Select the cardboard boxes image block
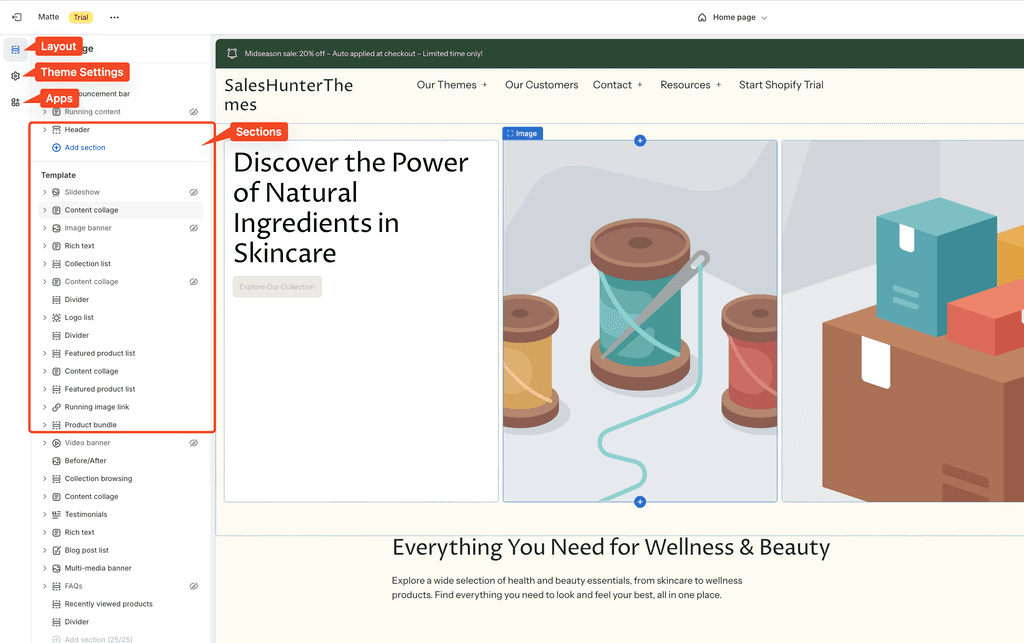 (x=903, y=321)
